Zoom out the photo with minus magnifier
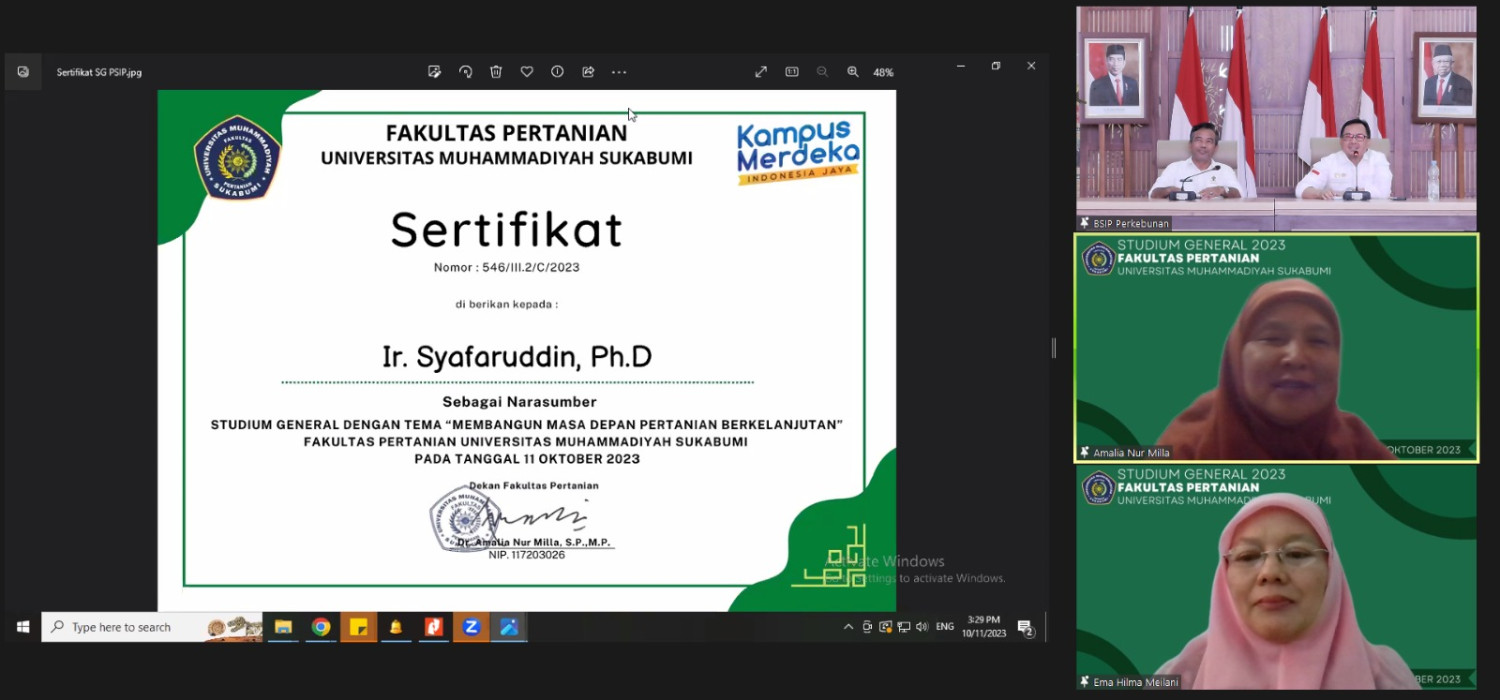Image resolution: width=1500 pixels, height=700 pixels. pyautogui.click(x=822, y=72)
